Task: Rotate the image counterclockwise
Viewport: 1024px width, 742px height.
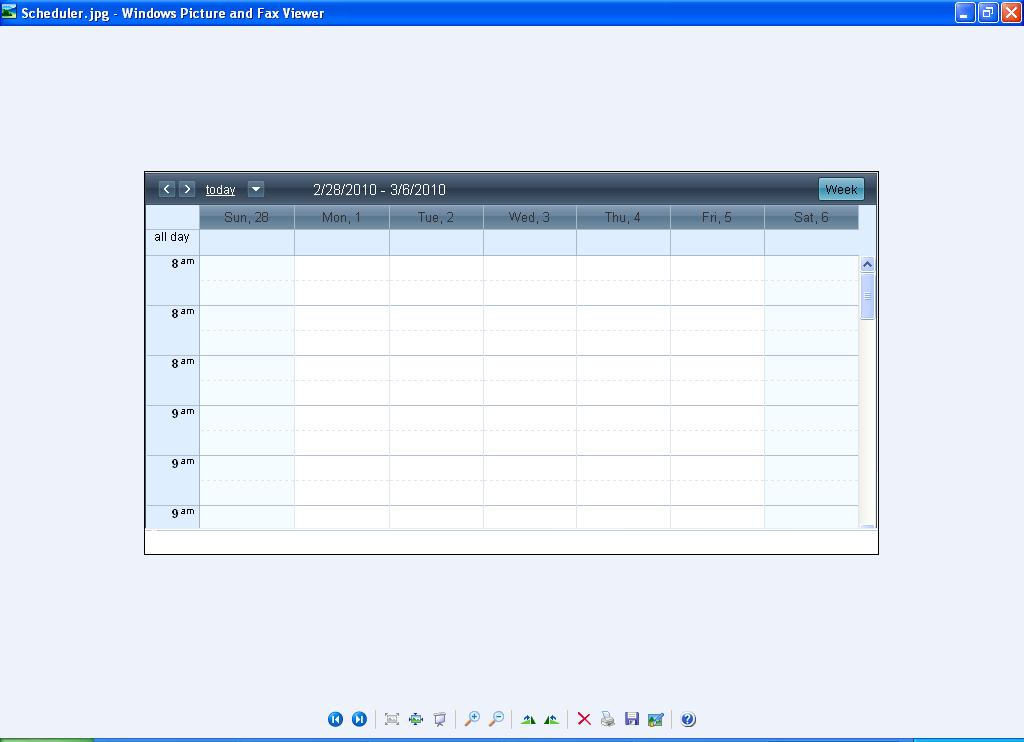Action: tap(551, 719)
